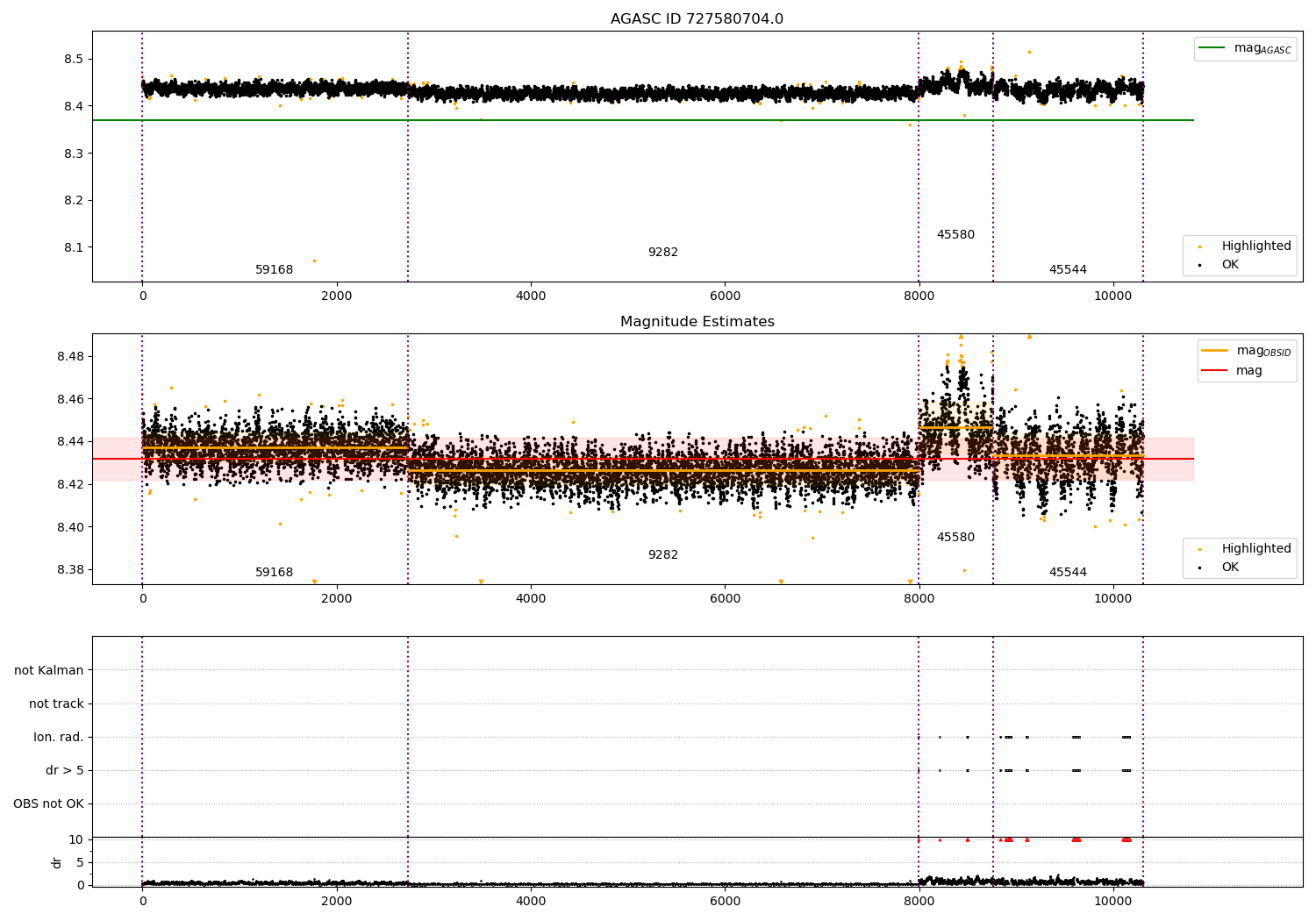Click the y-axis tick label 8.42

[x=70, y=484]
